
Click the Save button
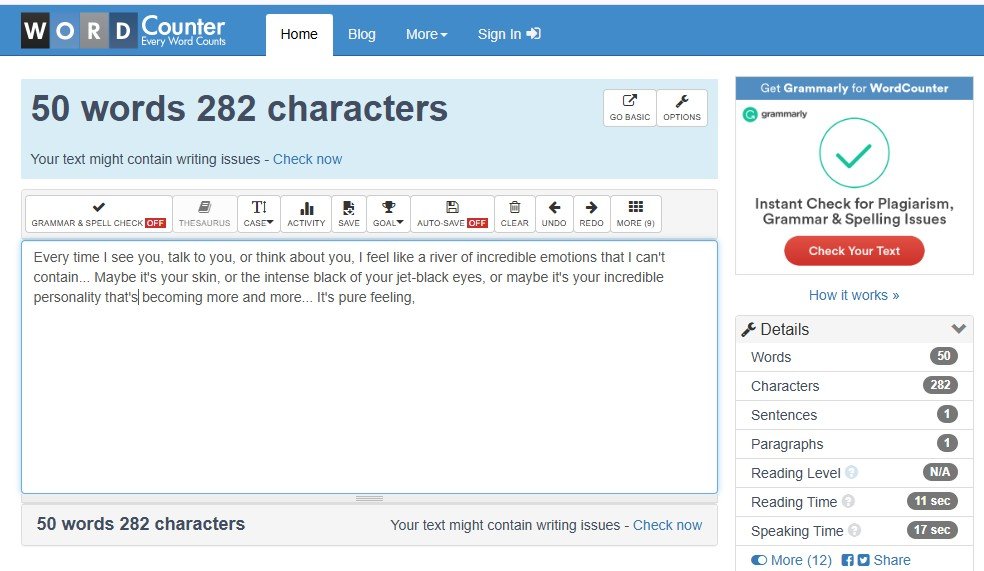pyautogui.click(x=349, y=214)
